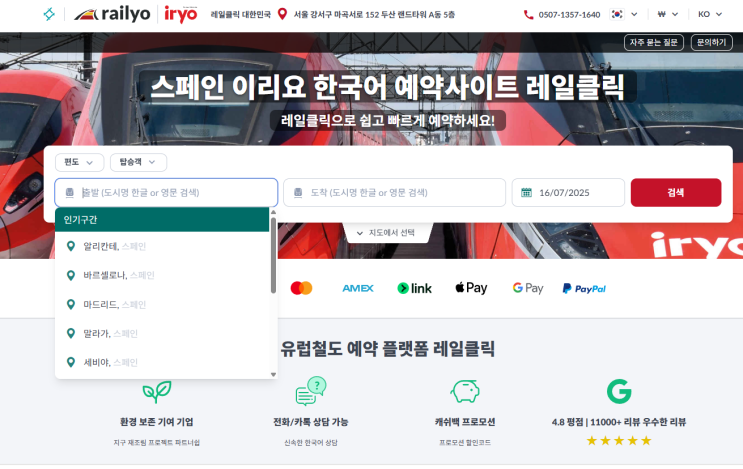Open the KO language dropdown
Viewport: 743px width, 469px height.
pyautogui.click(x=710, y=14)
